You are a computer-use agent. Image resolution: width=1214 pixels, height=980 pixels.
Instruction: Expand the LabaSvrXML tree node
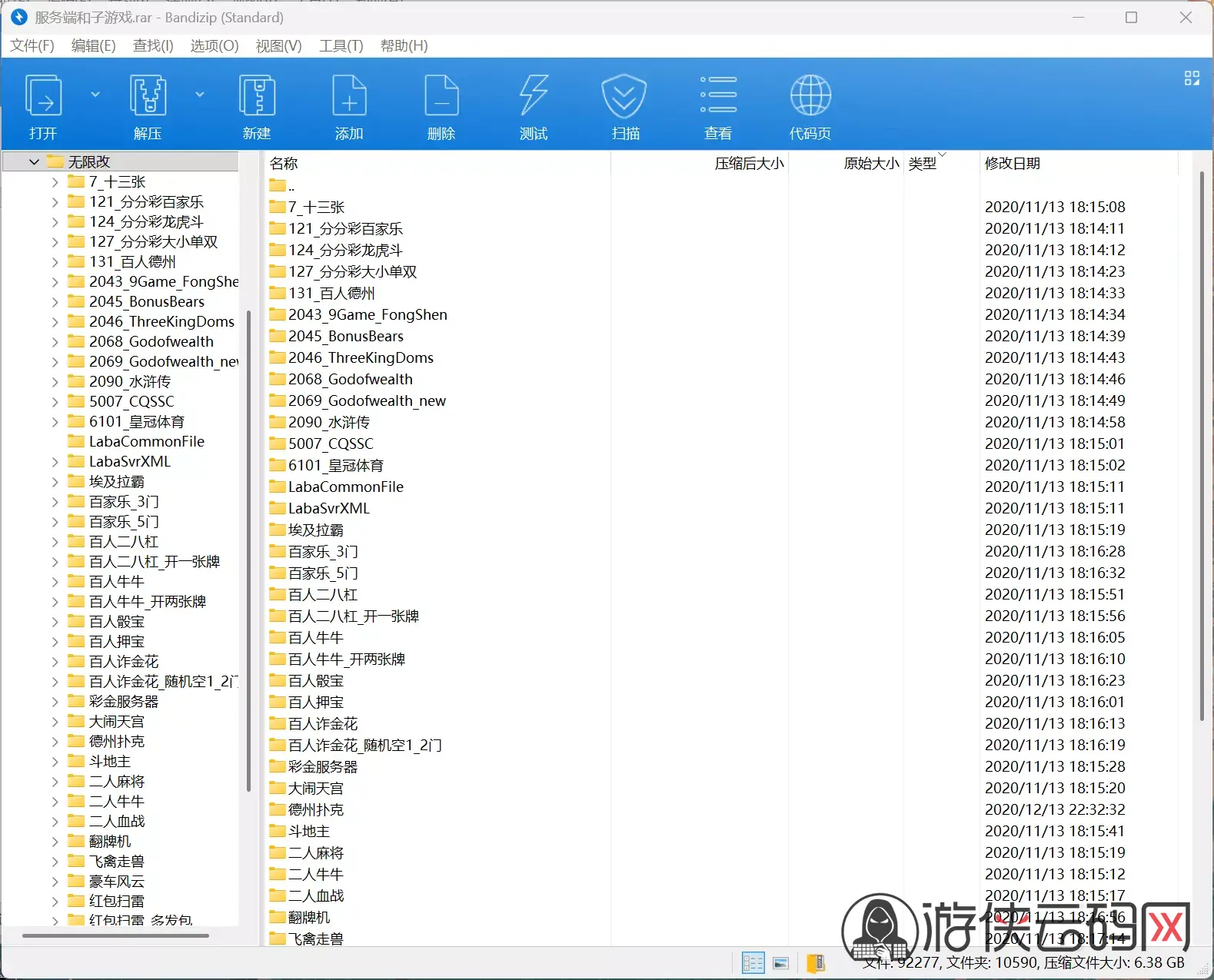[55, 462]
